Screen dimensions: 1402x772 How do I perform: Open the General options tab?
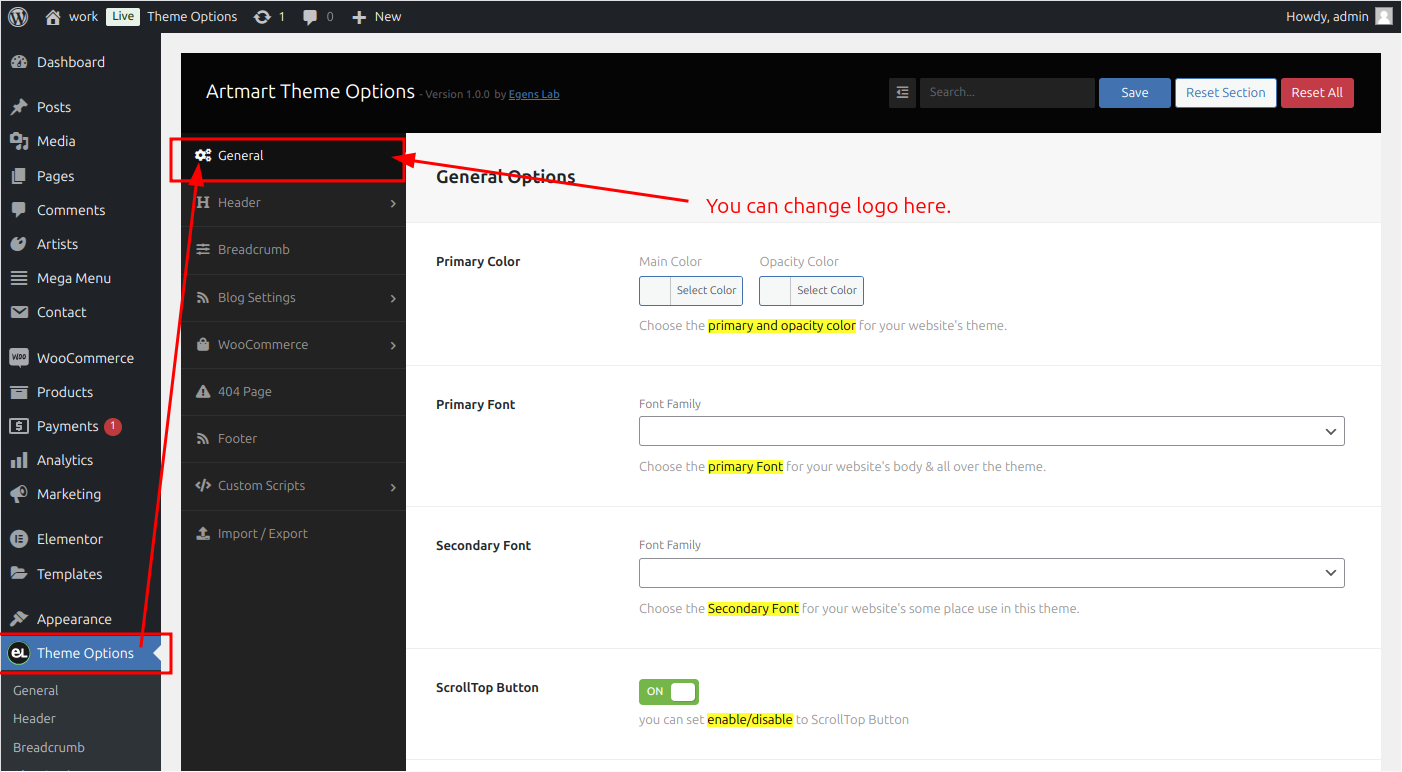click(293, 156)
